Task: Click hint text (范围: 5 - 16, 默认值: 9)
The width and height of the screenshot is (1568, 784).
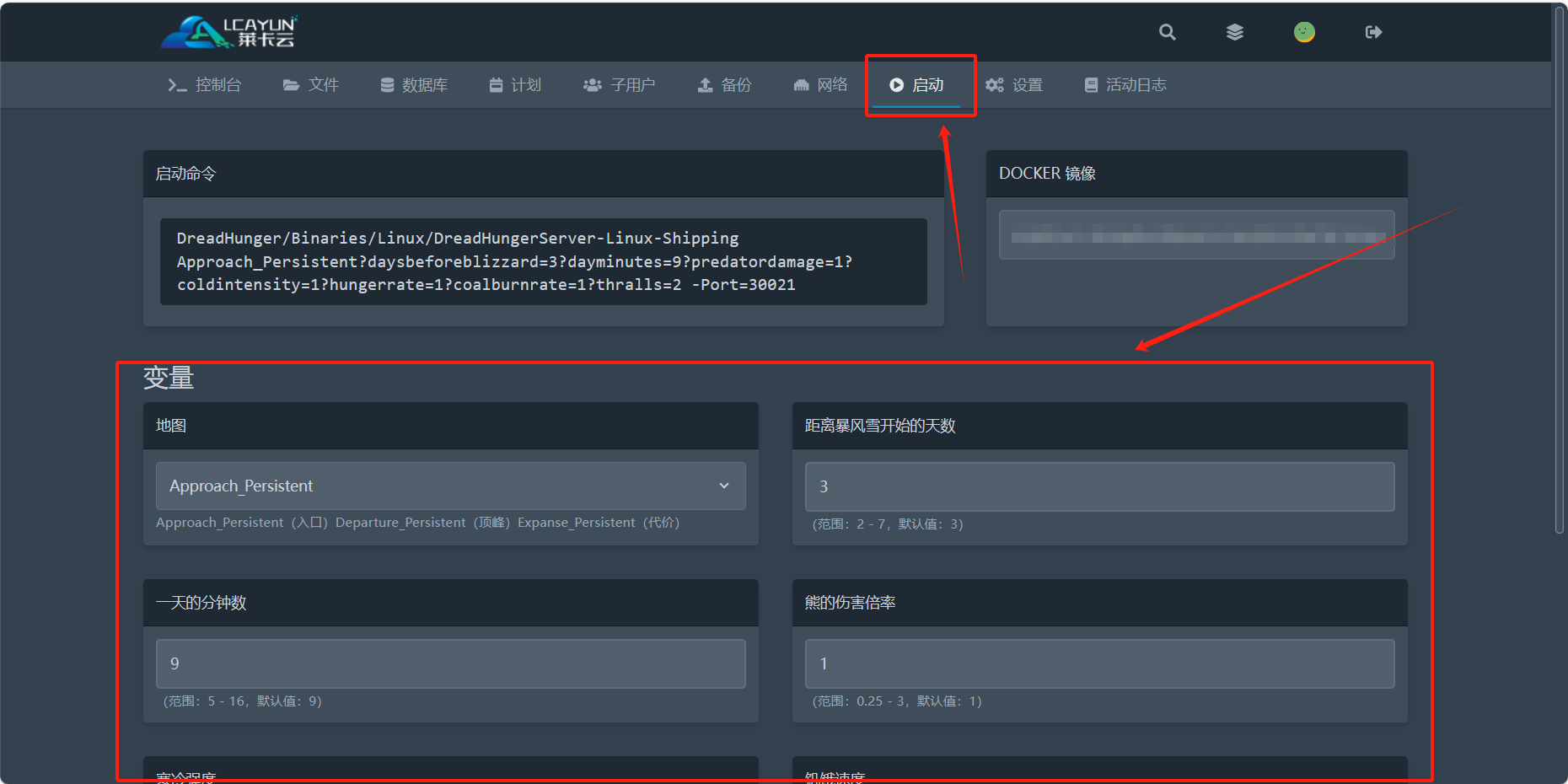Action: [x=243, y=701]
